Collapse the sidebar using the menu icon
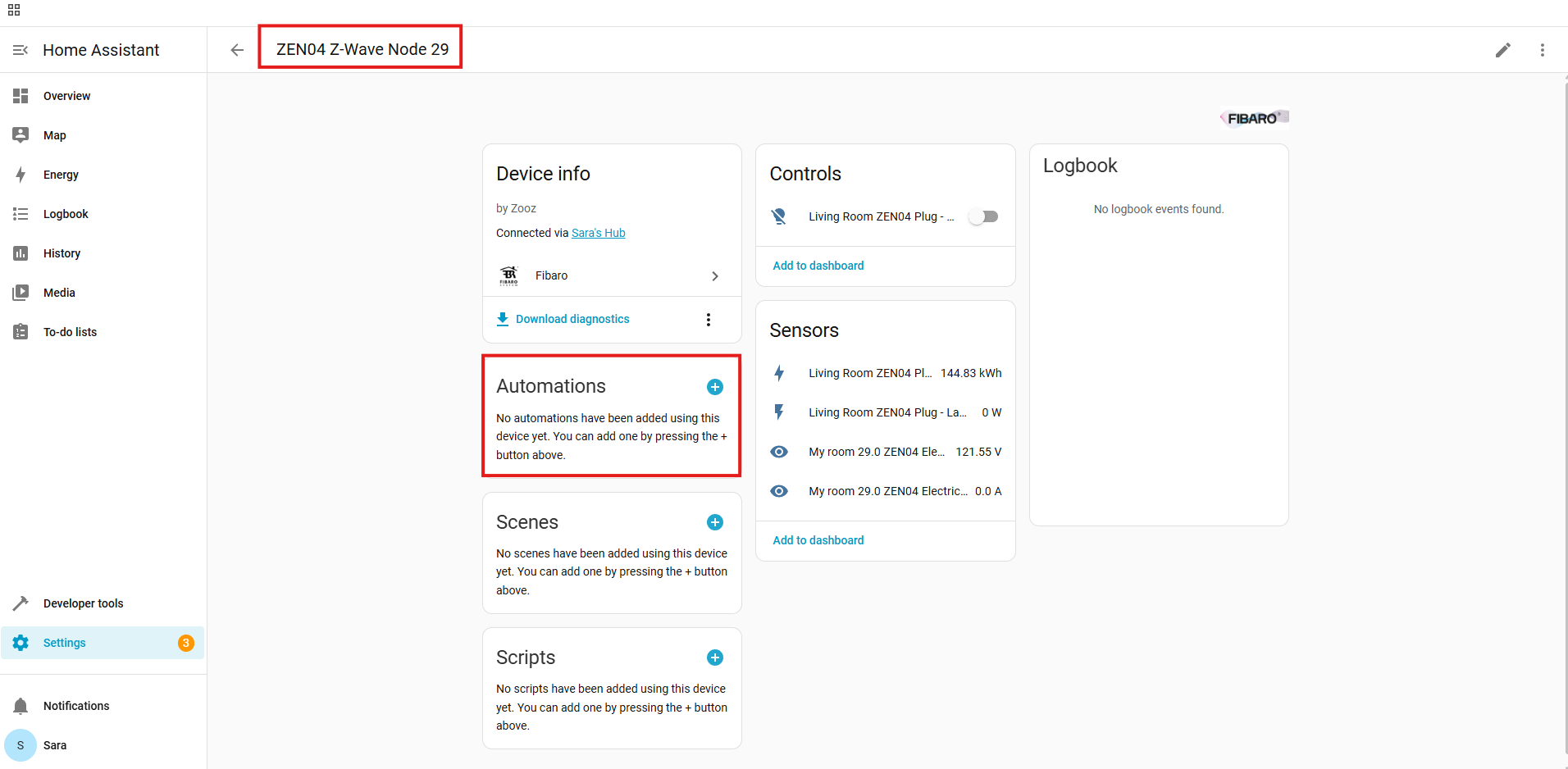The image size is (1568, 769). [21, 50]
